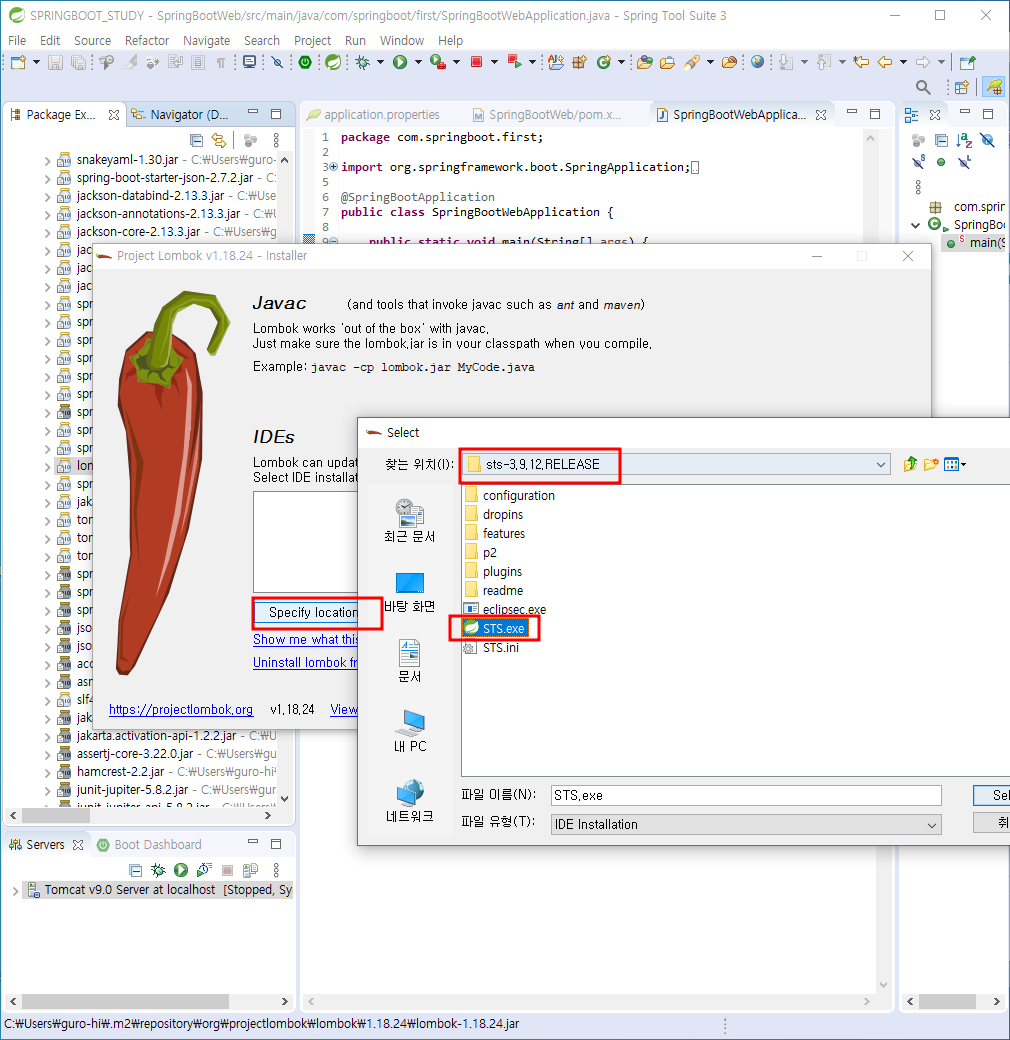Click Recent Documents (최근 문서) shortcut
This screenshot has height=1040, width=1010.
(x=409, y=521)
